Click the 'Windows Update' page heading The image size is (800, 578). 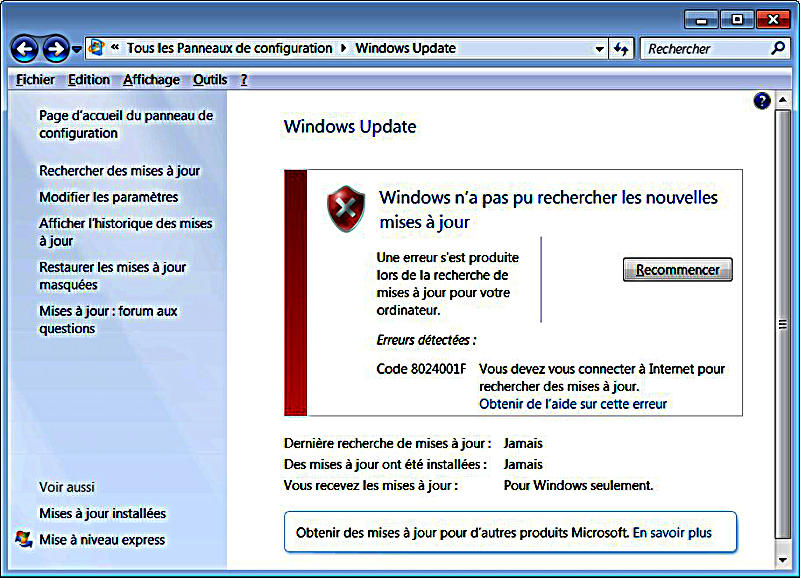[350, 127]
